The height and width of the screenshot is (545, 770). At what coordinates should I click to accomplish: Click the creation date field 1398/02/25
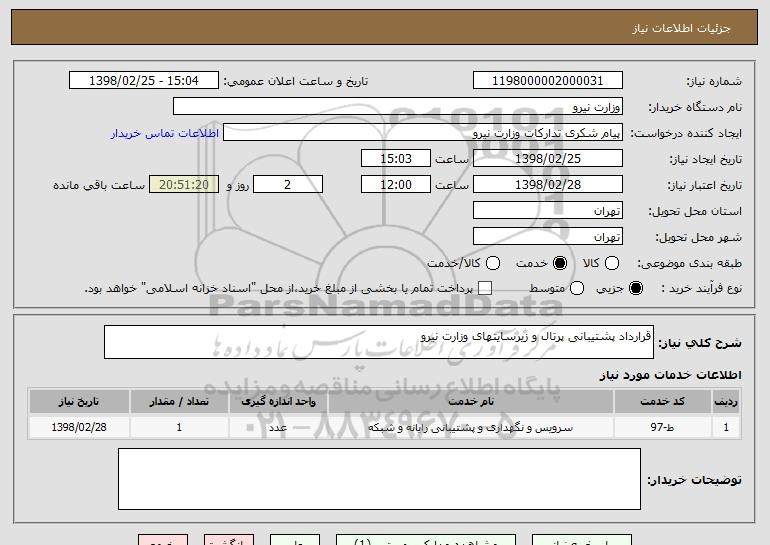tap(548, 159)
